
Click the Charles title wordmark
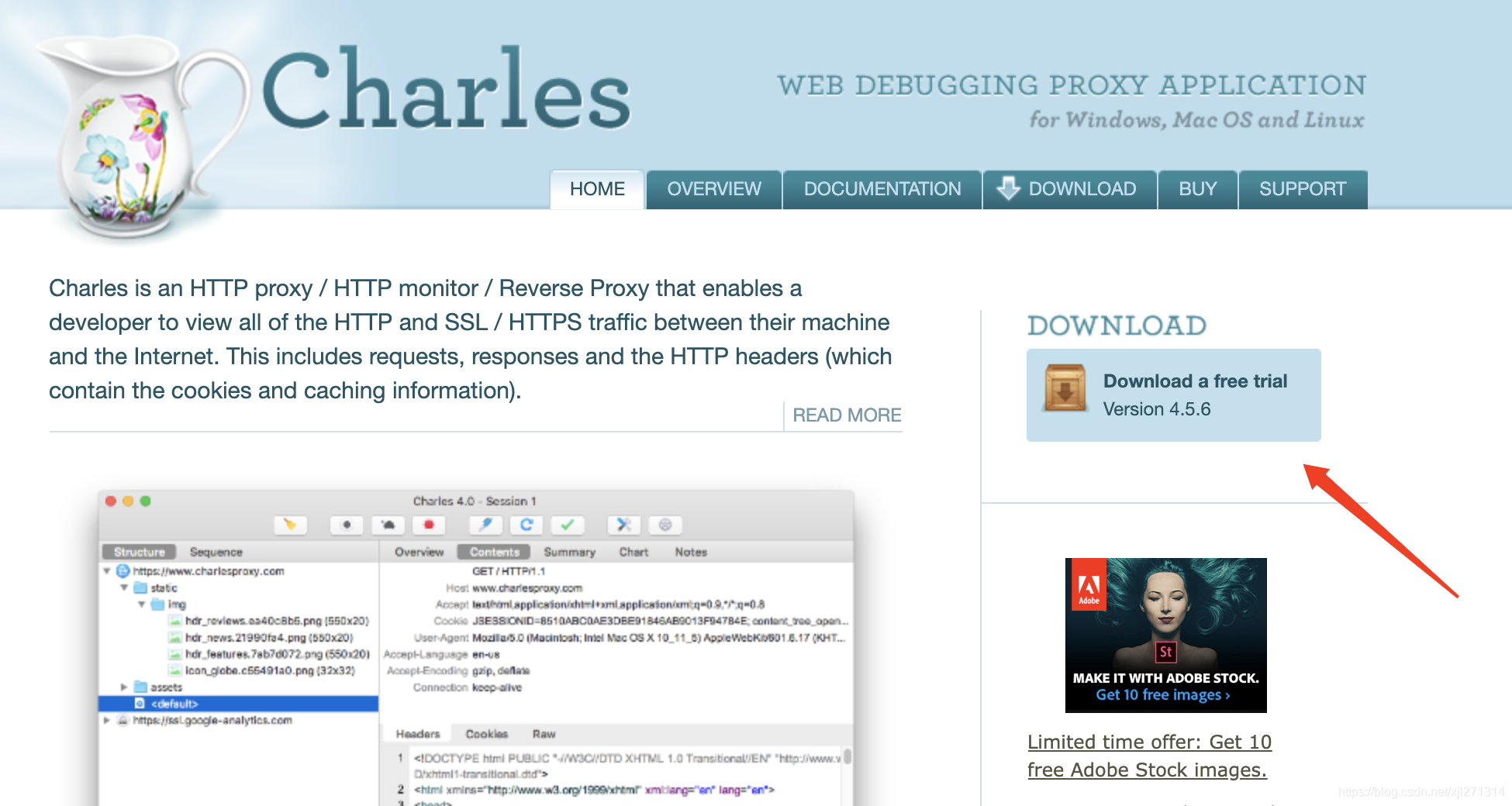point(447,89)
